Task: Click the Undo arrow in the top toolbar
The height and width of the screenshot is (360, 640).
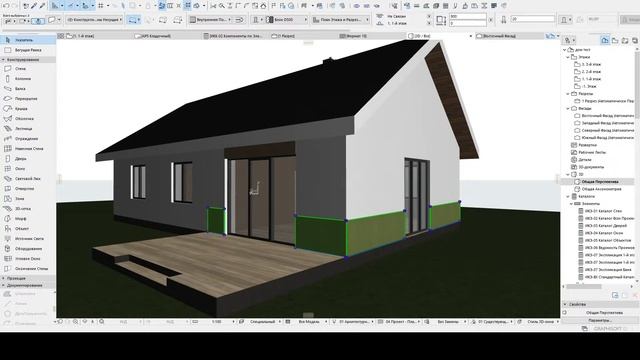Action: click(6, 6)
